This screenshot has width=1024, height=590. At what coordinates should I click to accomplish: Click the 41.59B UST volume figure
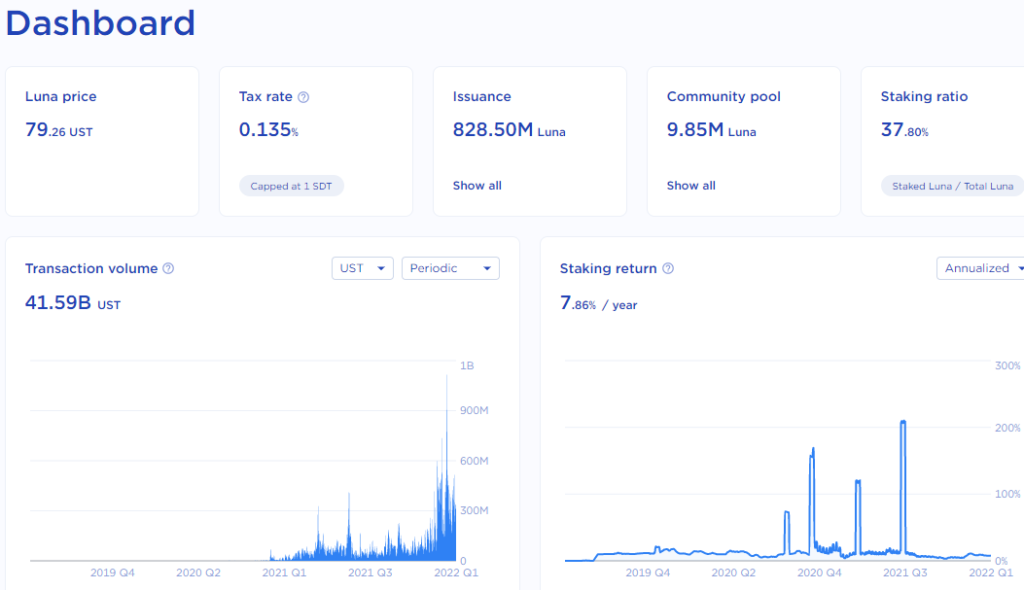72,303
